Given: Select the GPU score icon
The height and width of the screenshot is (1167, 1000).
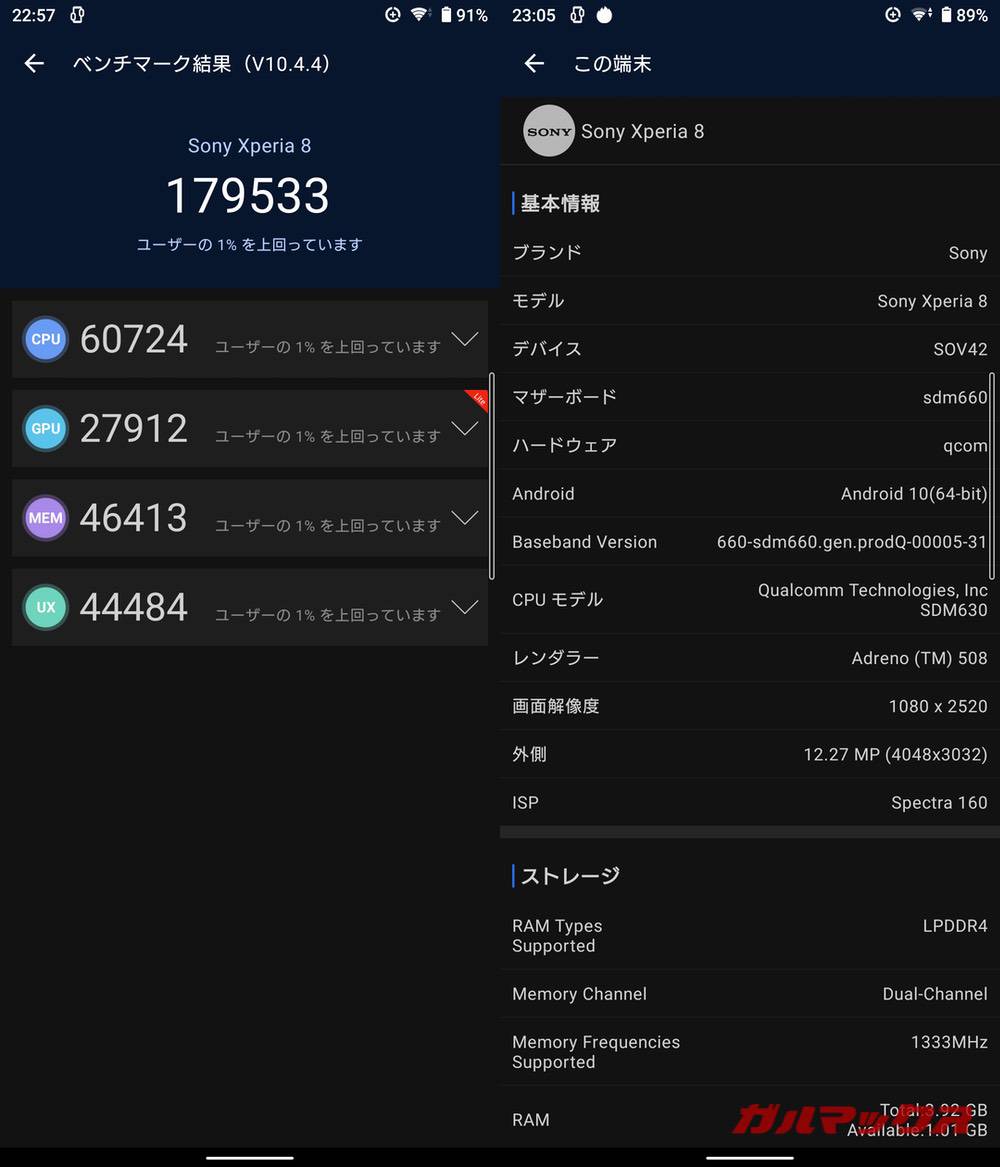Looking at the screenshot, I should click(x=45, y=428).
